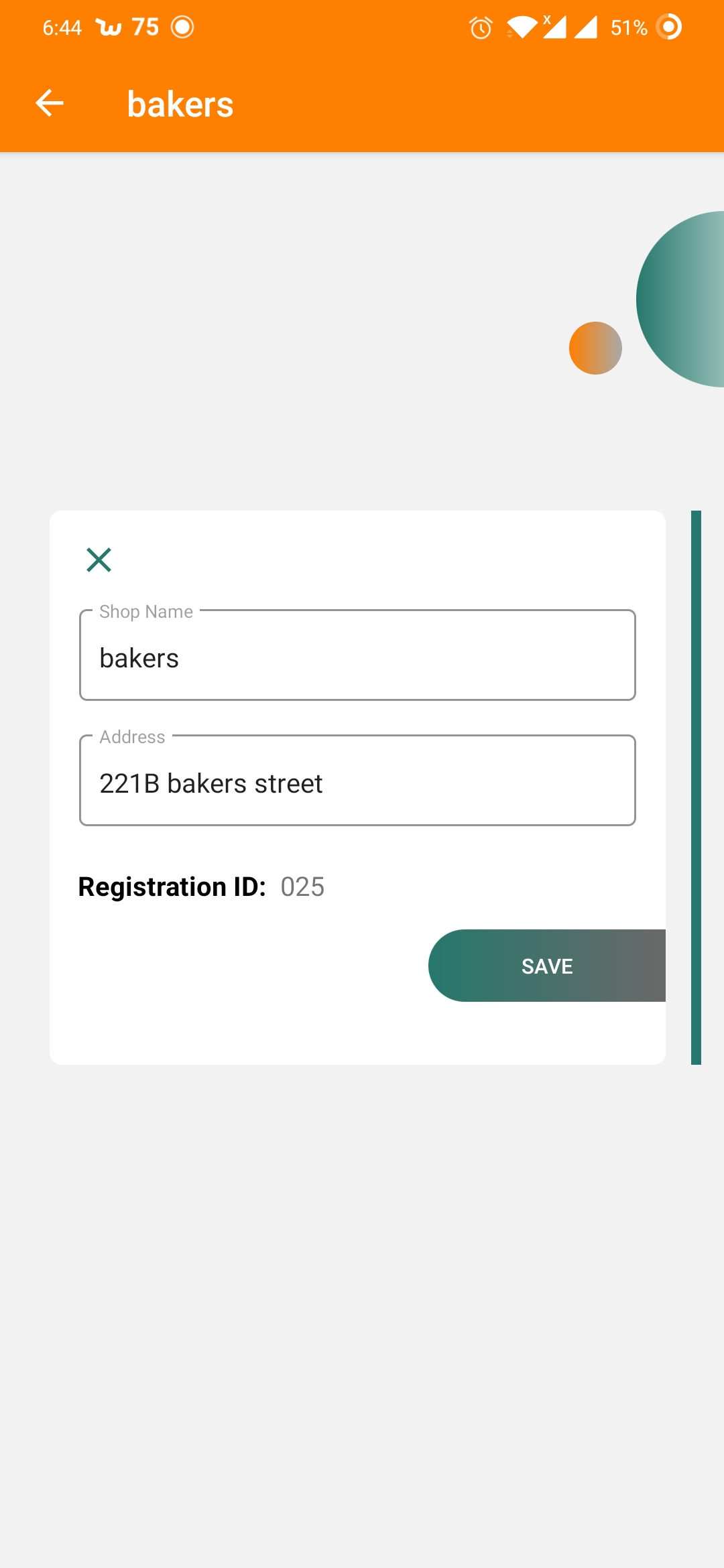Tap the green vertical bar beside card
Viewport: 724px width, 1568px height.
pos(696,787)
